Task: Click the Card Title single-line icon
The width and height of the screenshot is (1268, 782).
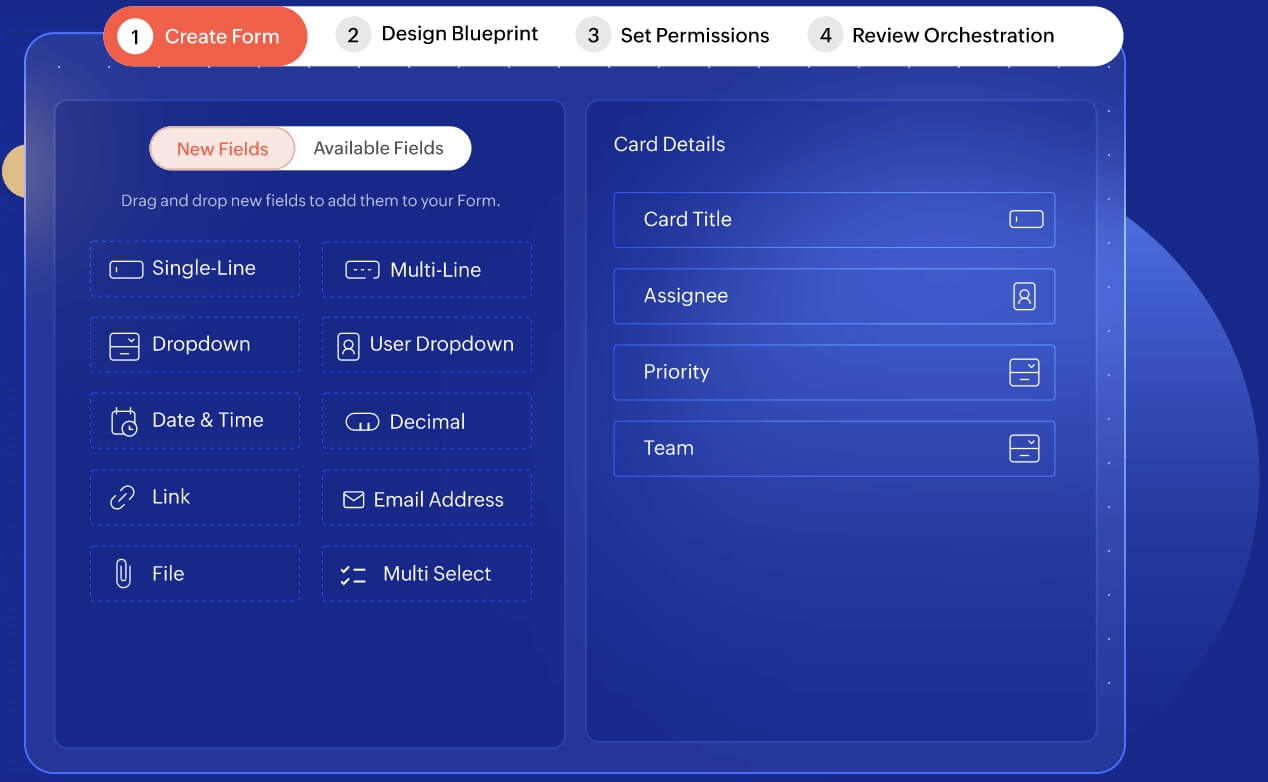Action: click(x=1026, y=219)
